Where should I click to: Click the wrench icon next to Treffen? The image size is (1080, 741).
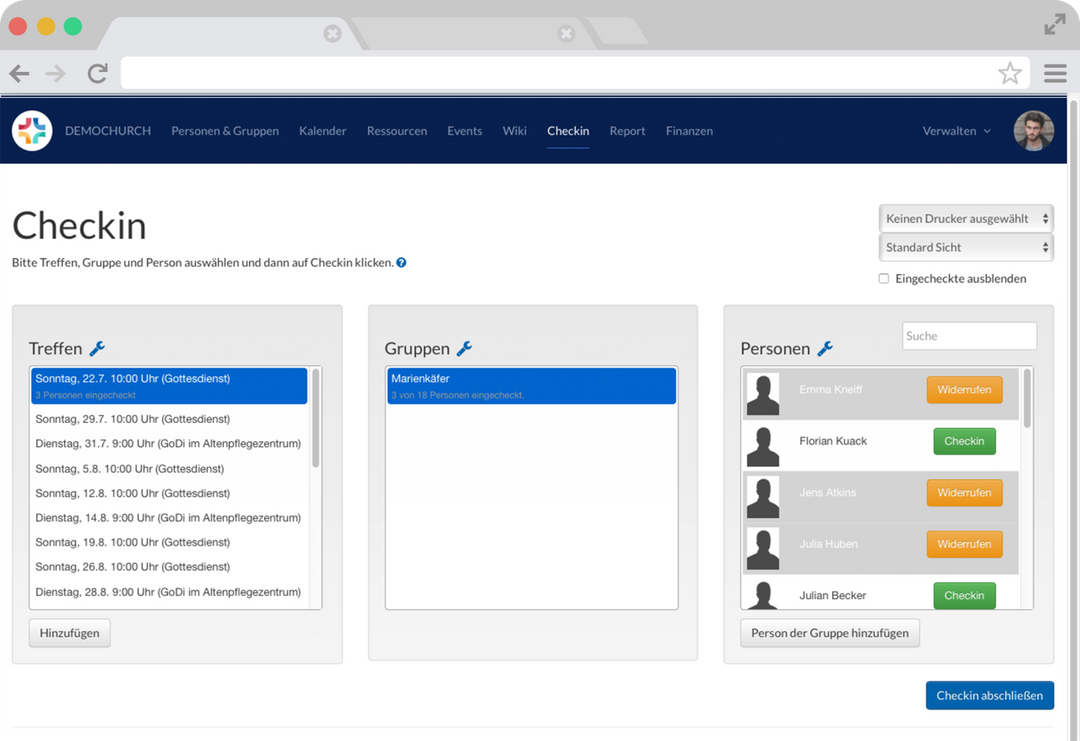[x=97, y=348]
